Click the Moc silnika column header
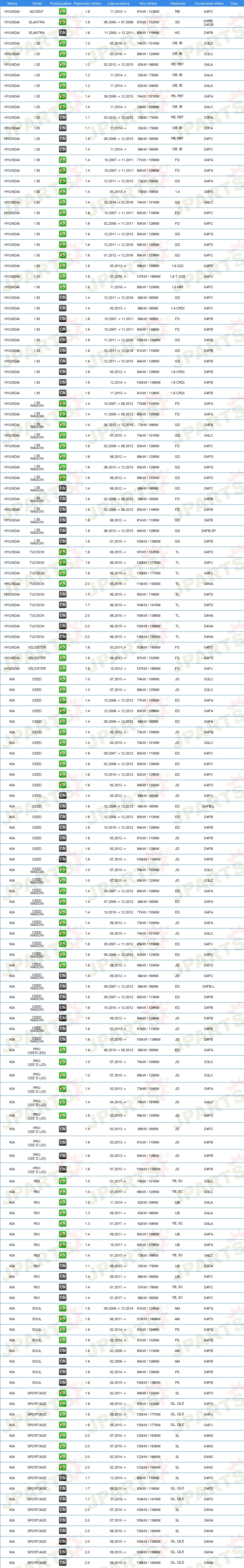Image resolution: width=244 pixels, height=1568 pixels. click(148, 3)
